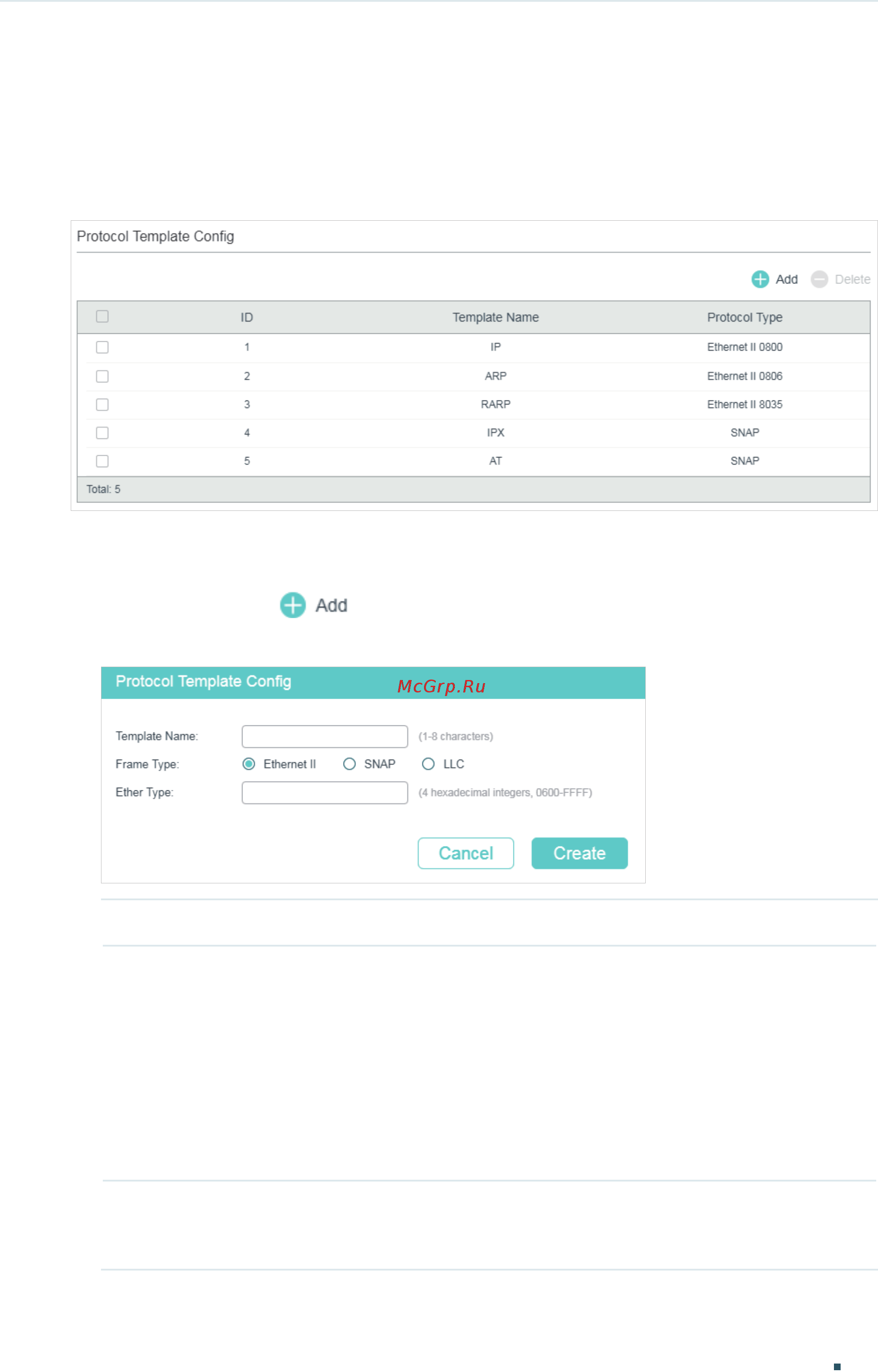Focus the Template Name input field

(x=325, y=737)
